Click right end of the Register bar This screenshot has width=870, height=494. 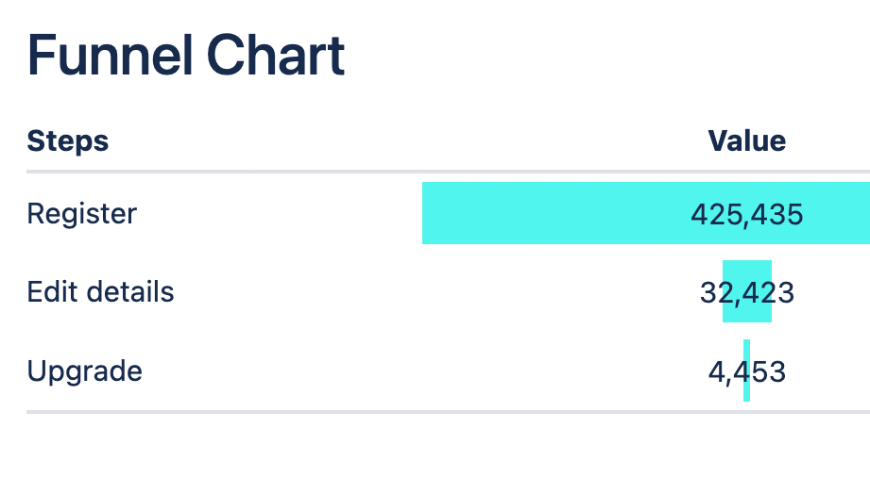[864, 213]
